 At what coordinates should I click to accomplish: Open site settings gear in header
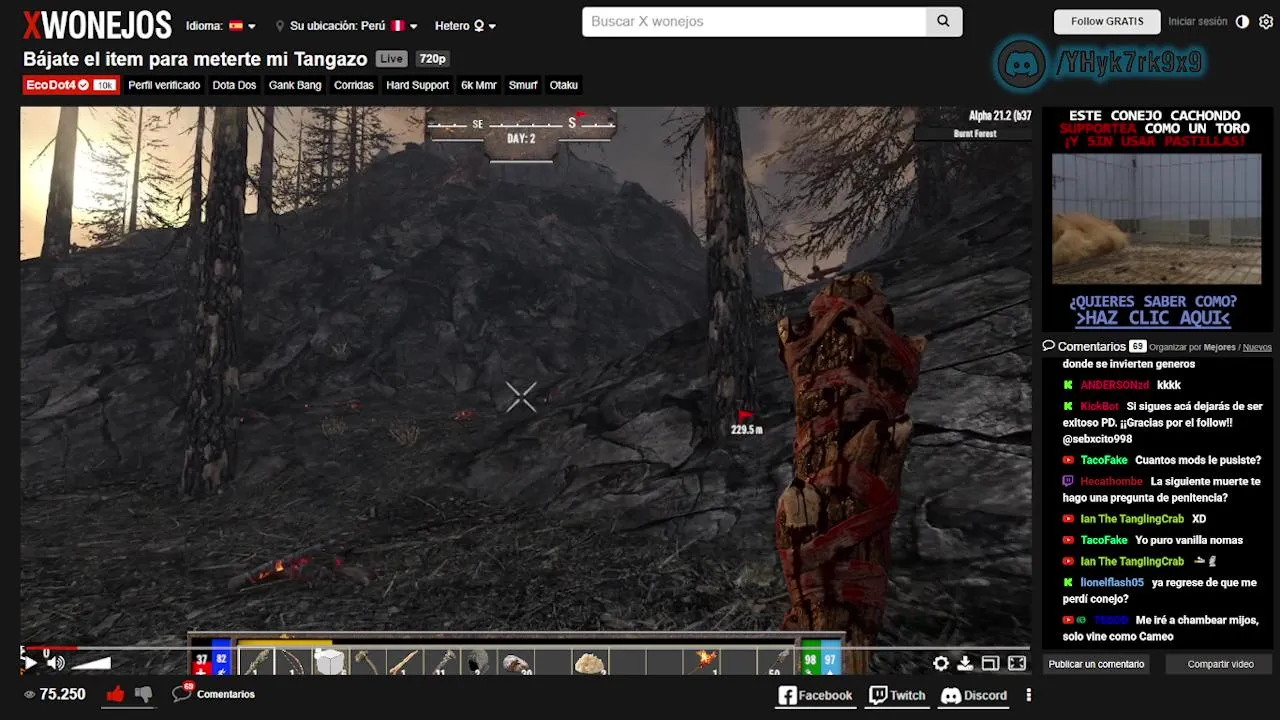(1266, 21)
